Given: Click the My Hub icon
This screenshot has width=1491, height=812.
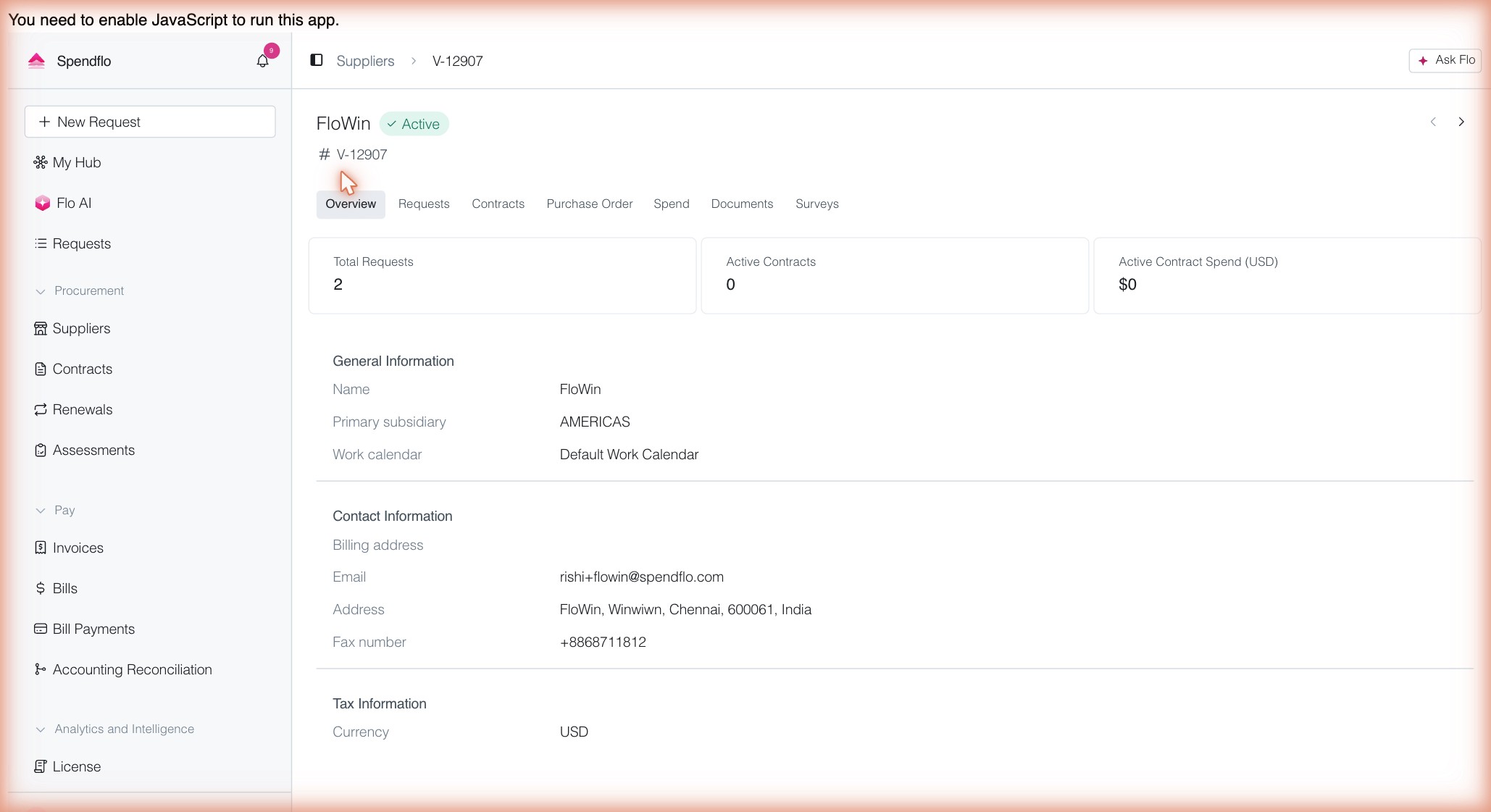Looking at the screenshot, I should (41, 162).
